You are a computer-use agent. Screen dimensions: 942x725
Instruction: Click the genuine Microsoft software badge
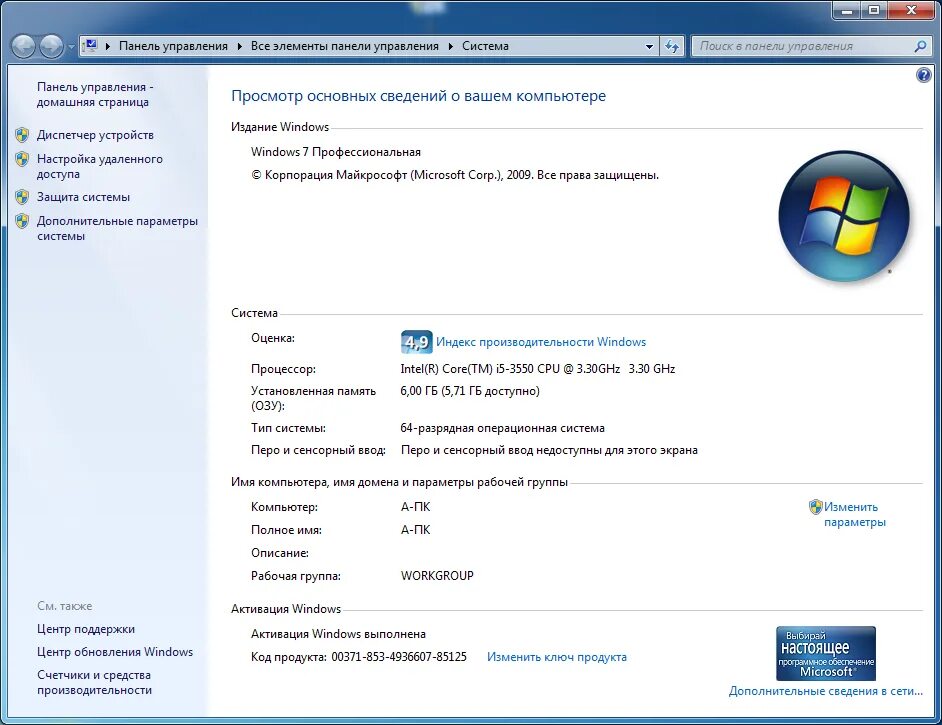click(825, 653)
